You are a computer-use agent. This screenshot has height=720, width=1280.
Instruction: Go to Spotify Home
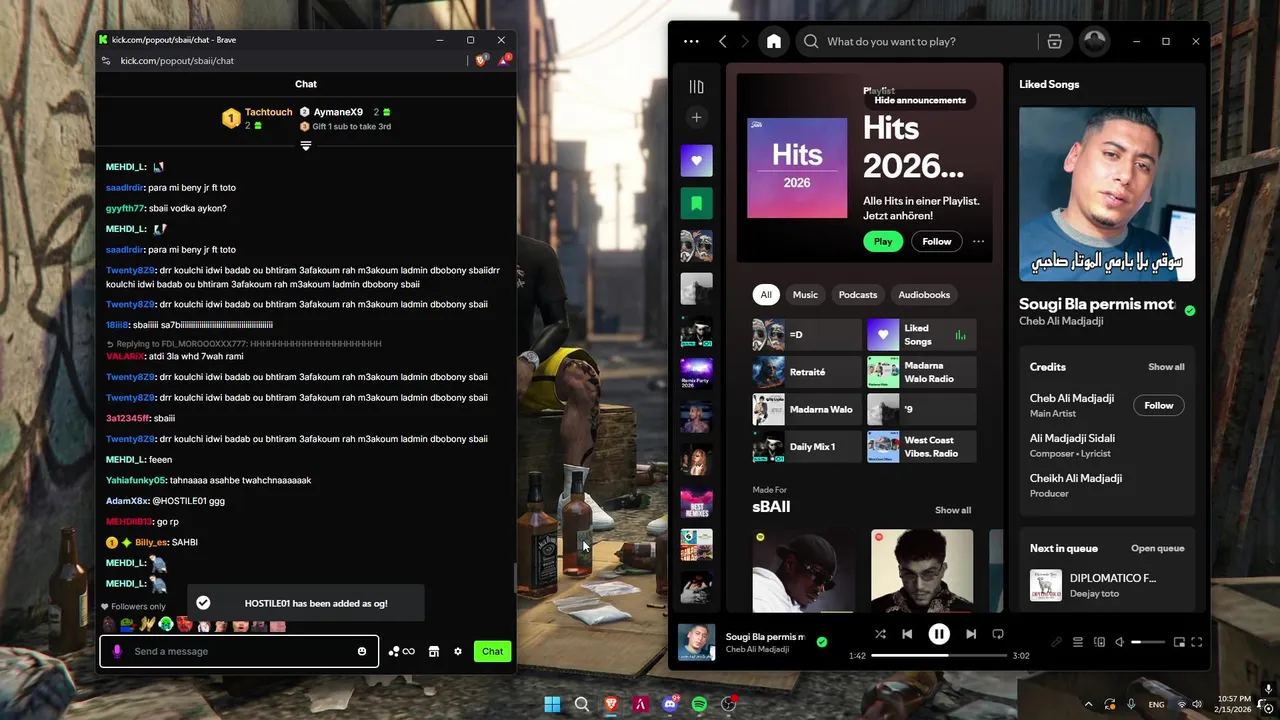point(773,41)
